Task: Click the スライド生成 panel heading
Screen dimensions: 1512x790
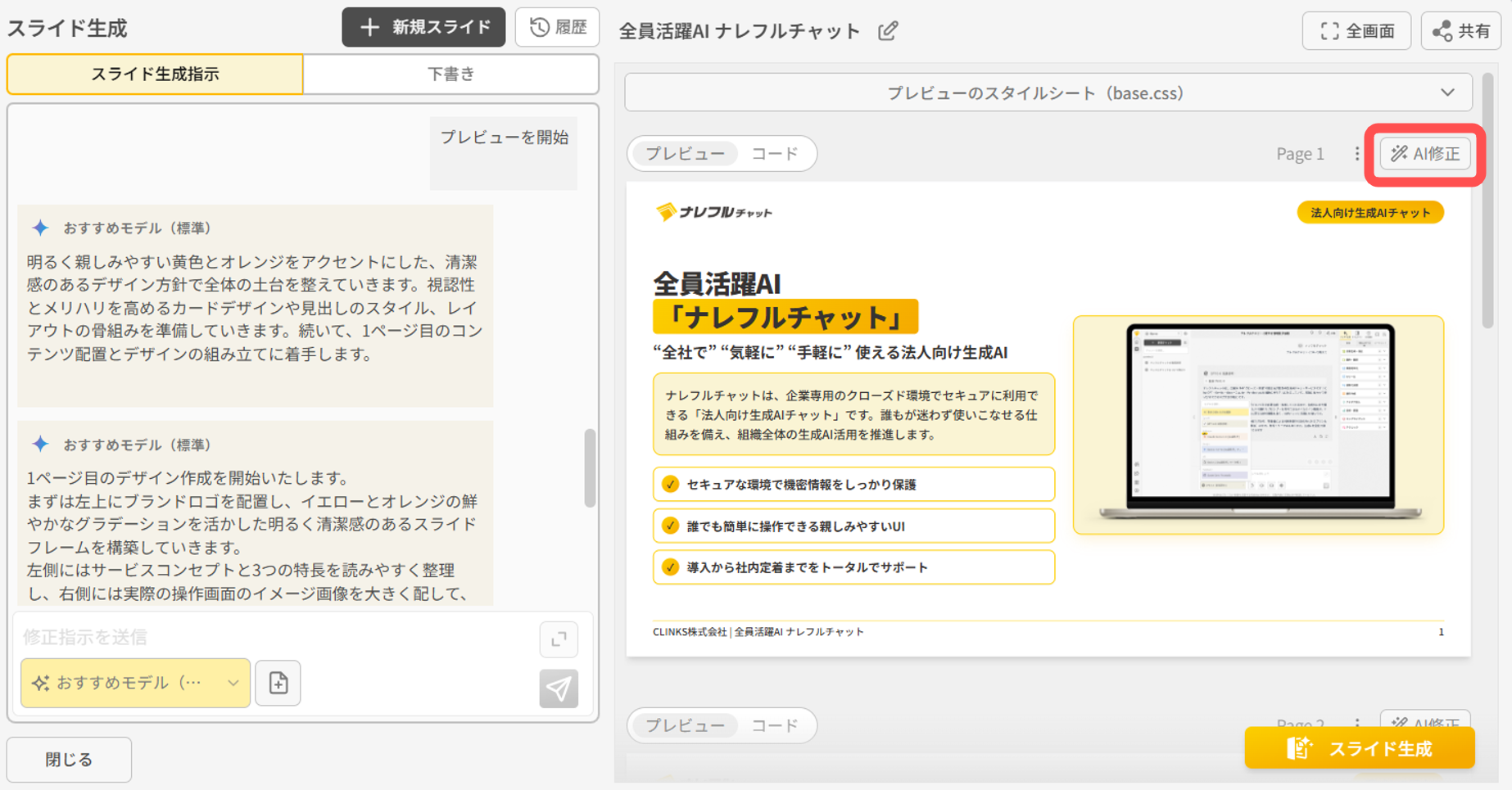Action: pos(67,29)
